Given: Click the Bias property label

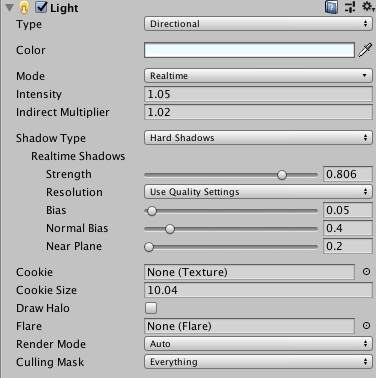Looking at the screenshot, I should tap(56, 210).
